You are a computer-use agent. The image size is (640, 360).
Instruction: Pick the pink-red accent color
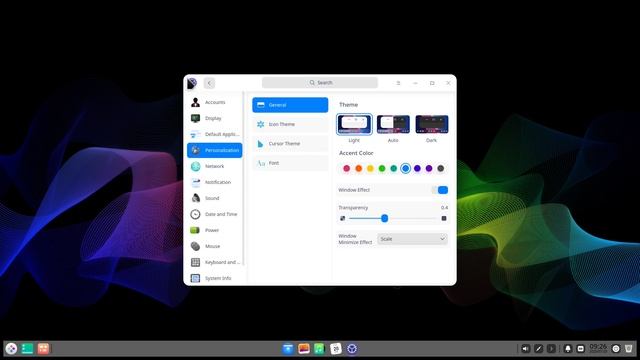[x=347, y=168]
